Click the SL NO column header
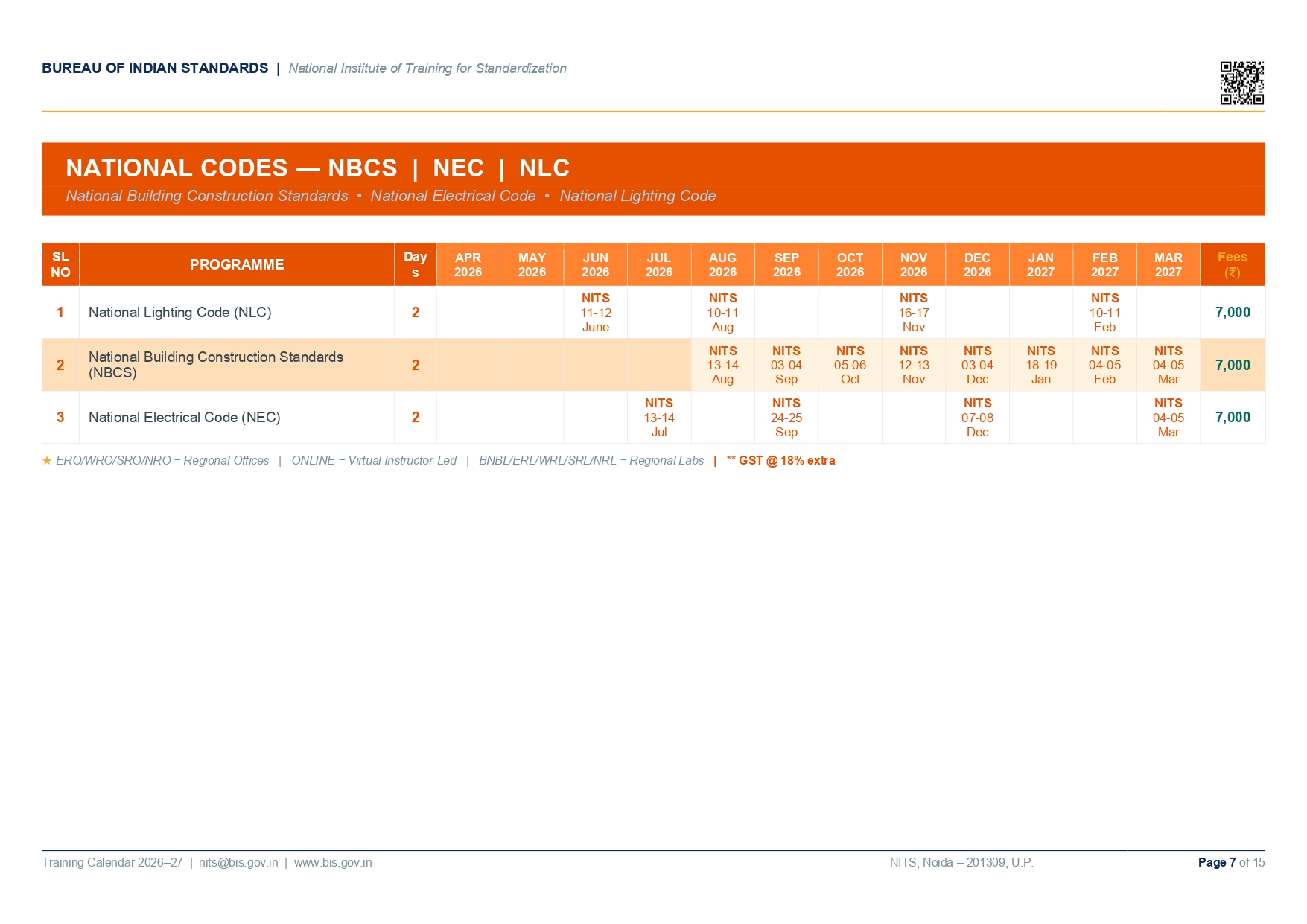Screen dimensions: 1307x924 pyautogui.click(x=60, y=264)
